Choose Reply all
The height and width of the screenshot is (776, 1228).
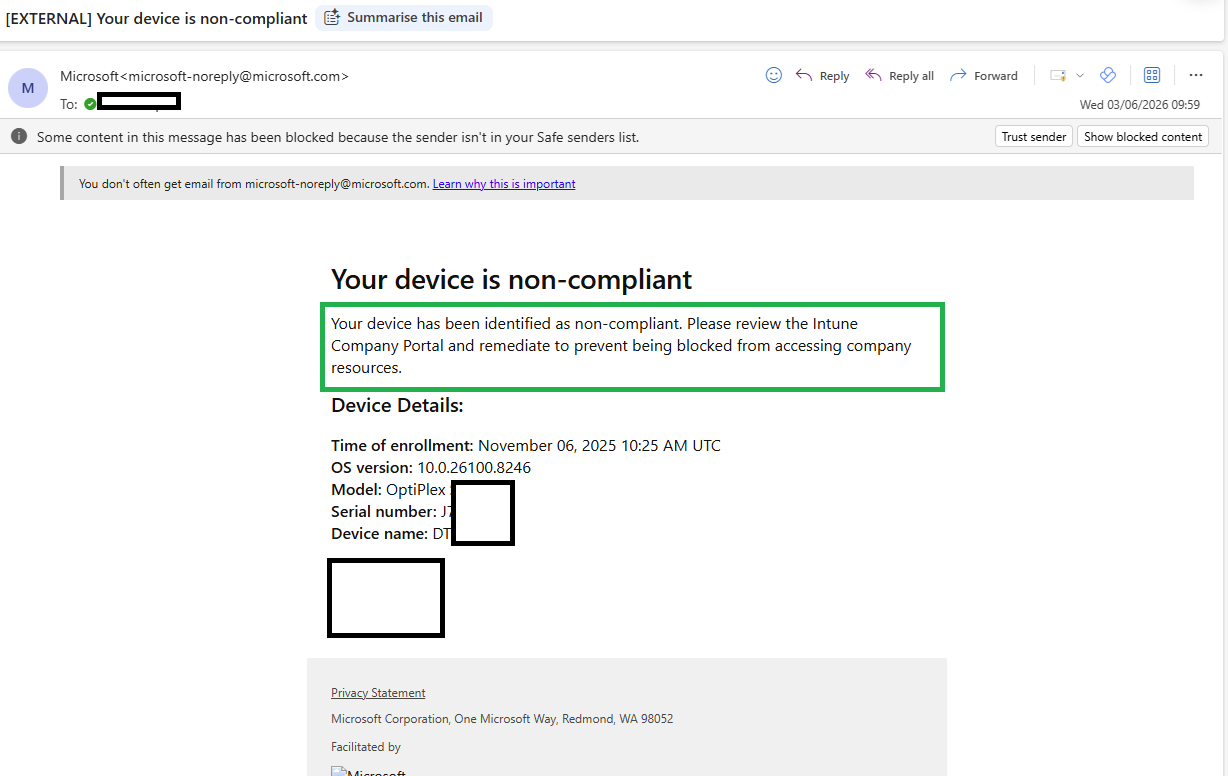899,76
